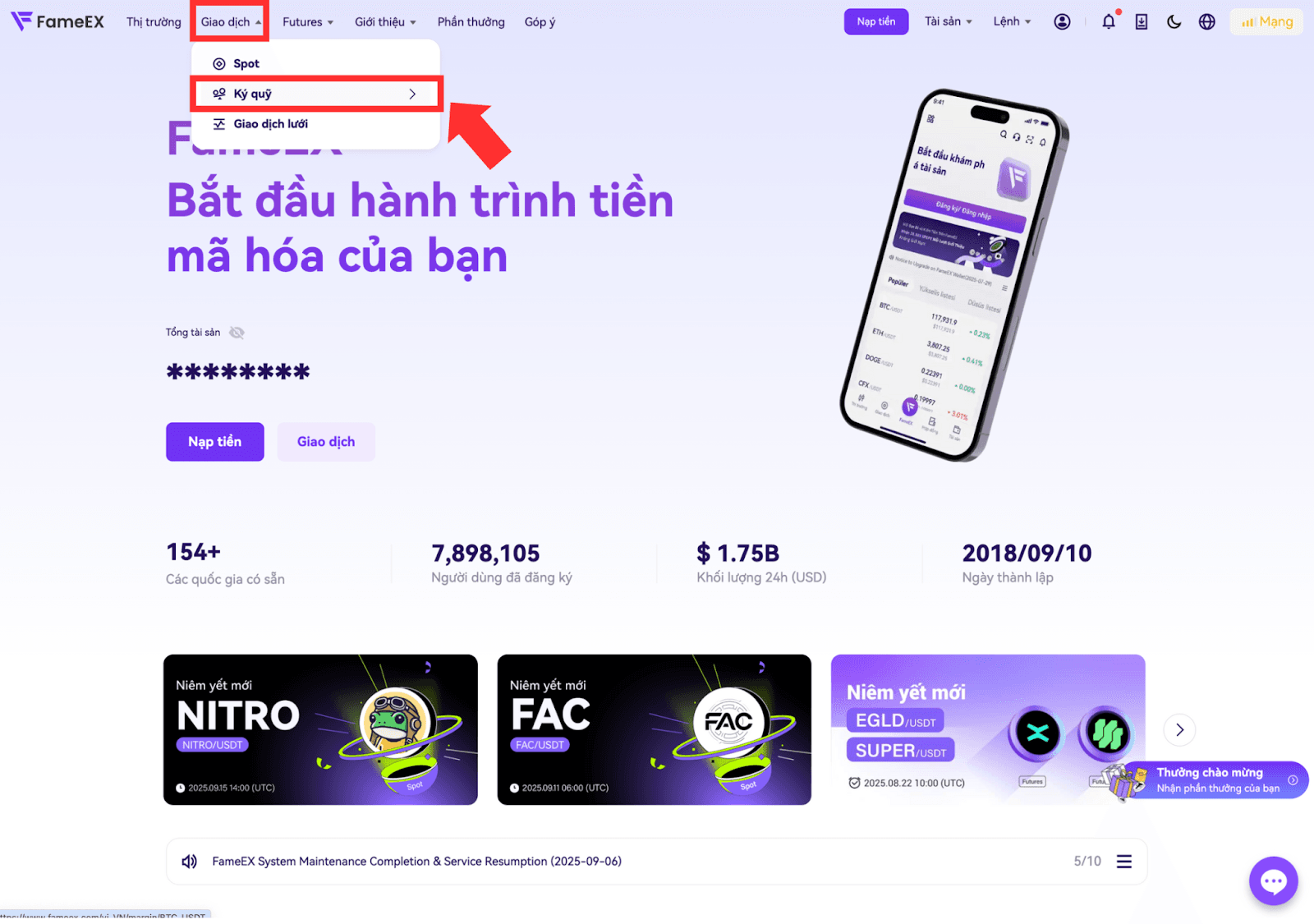This screenshot has width=1314, height=924.
Task: Show hidden total assets eye icon
Action: pos(237,333)
